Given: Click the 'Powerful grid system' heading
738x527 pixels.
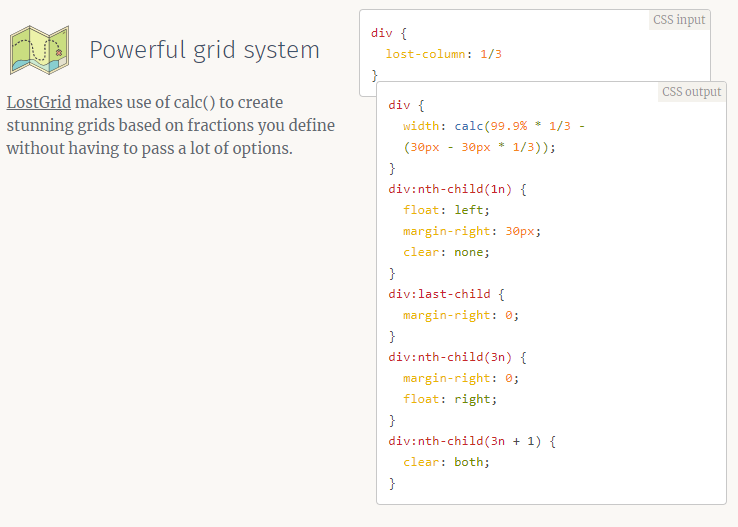Looking at the screenshot, I should [204, 50].
